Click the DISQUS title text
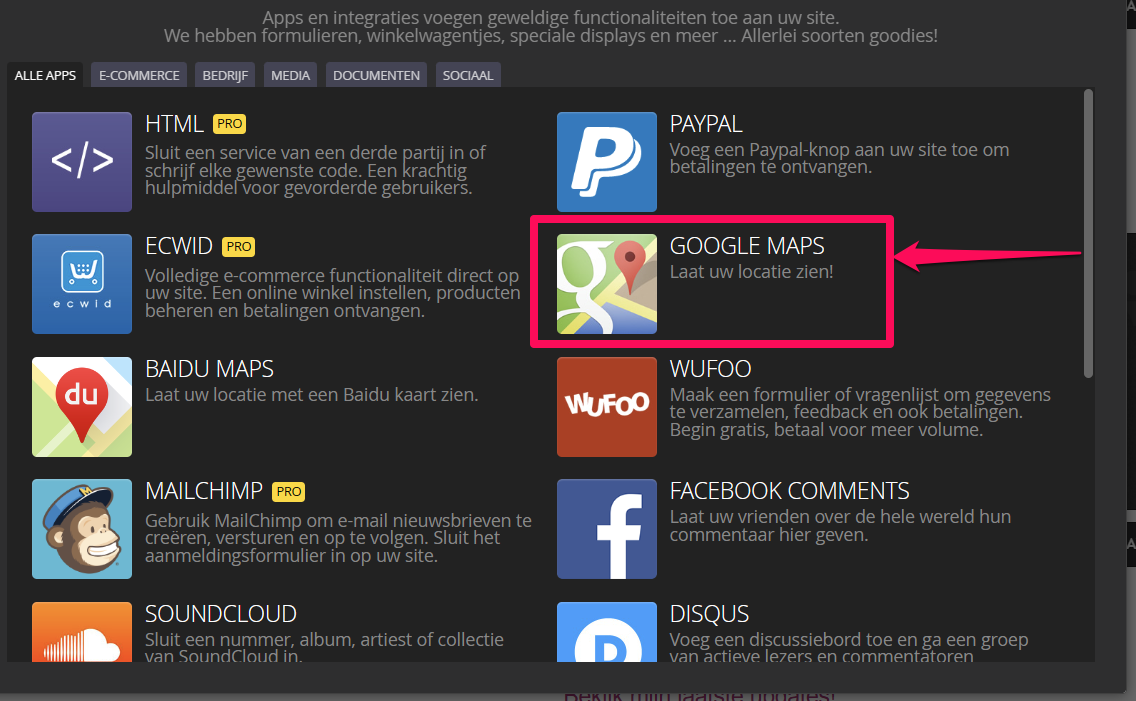Viewport: 1136px width, 701px height. pos(709,613)
